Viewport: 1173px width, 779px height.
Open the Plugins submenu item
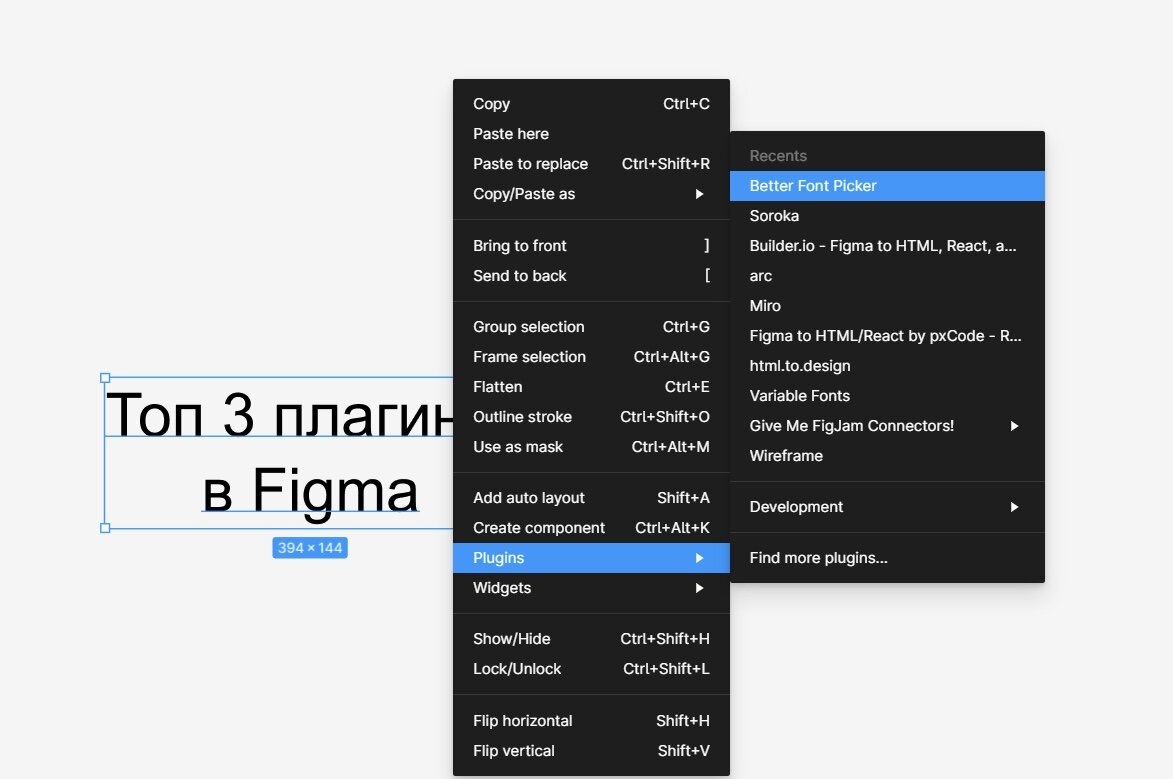(591, 557)
